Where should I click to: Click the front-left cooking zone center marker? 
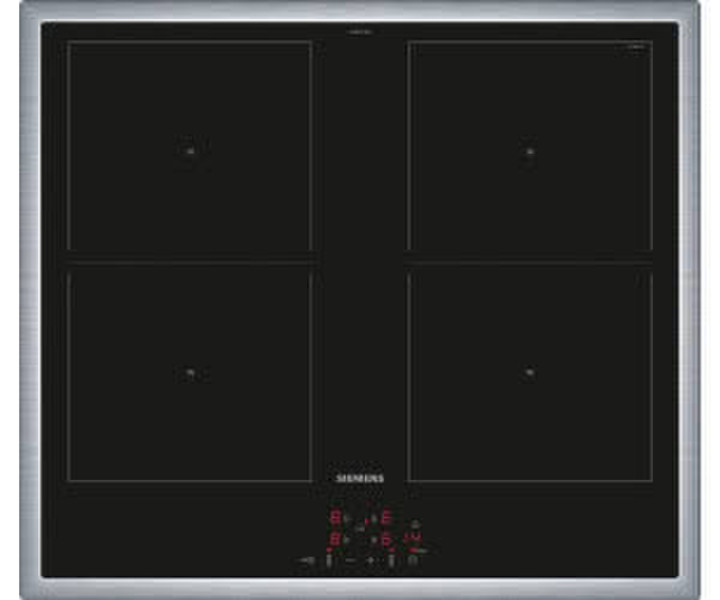190,373
